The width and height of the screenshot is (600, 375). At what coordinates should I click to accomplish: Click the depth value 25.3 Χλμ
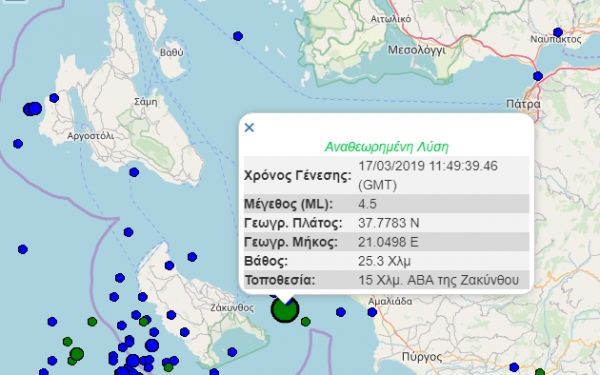(385, 261)
